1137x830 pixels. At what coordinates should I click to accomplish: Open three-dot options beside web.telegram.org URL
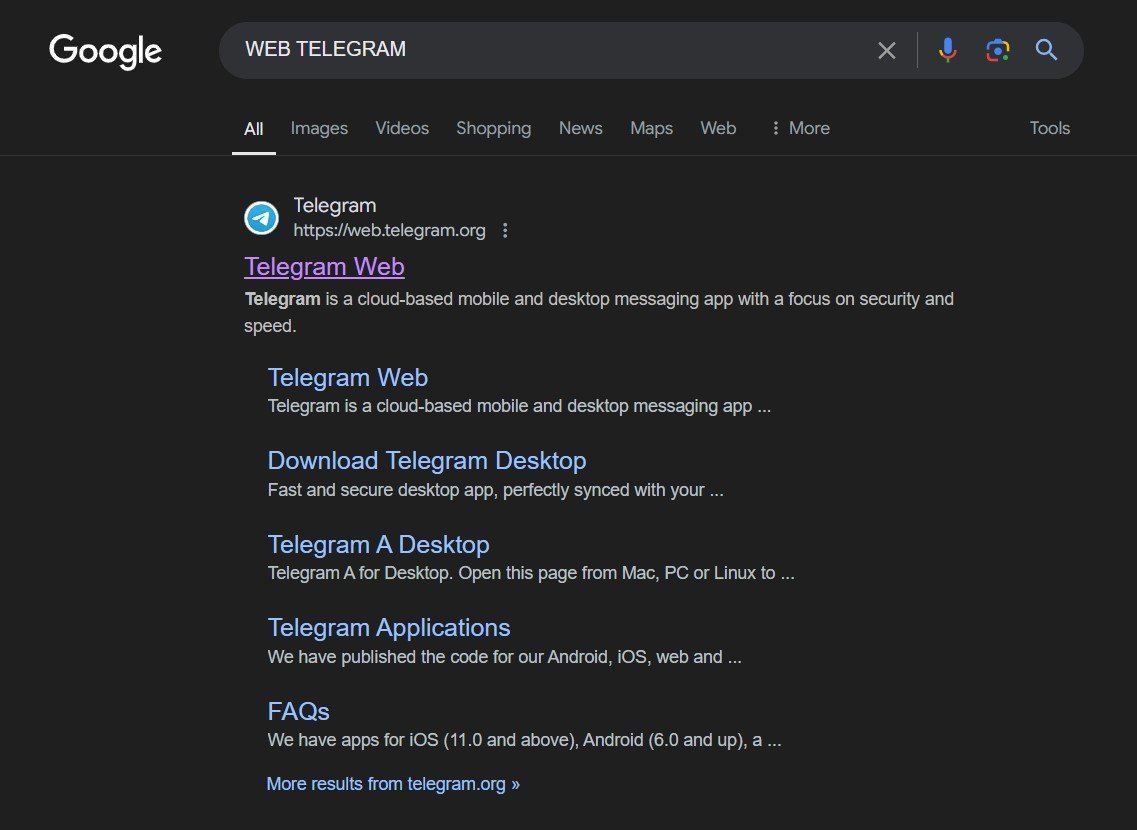click(505, 231)
